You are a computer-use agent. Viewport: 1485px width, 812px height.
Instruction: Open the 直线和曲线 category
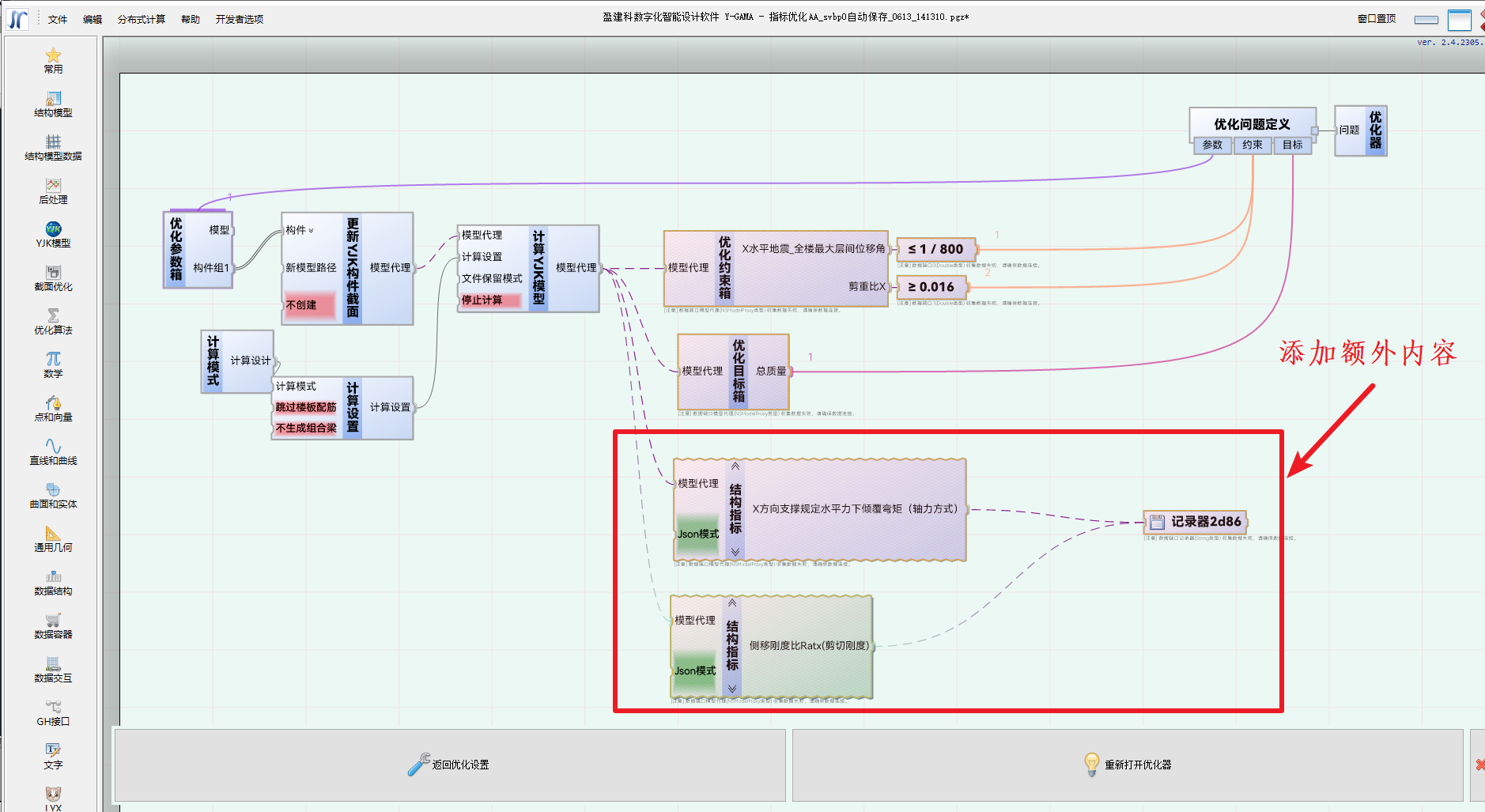coord(53,452)
